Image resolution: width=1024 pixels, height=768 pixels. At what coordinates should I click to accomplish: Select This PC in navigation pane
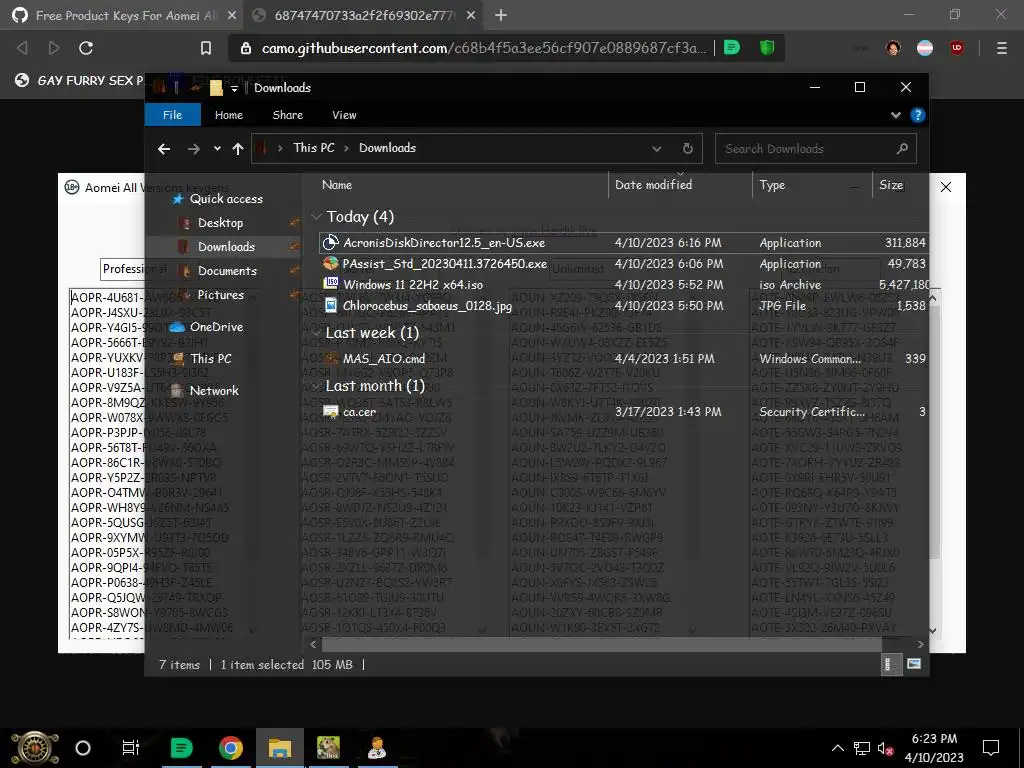[210, 359]
